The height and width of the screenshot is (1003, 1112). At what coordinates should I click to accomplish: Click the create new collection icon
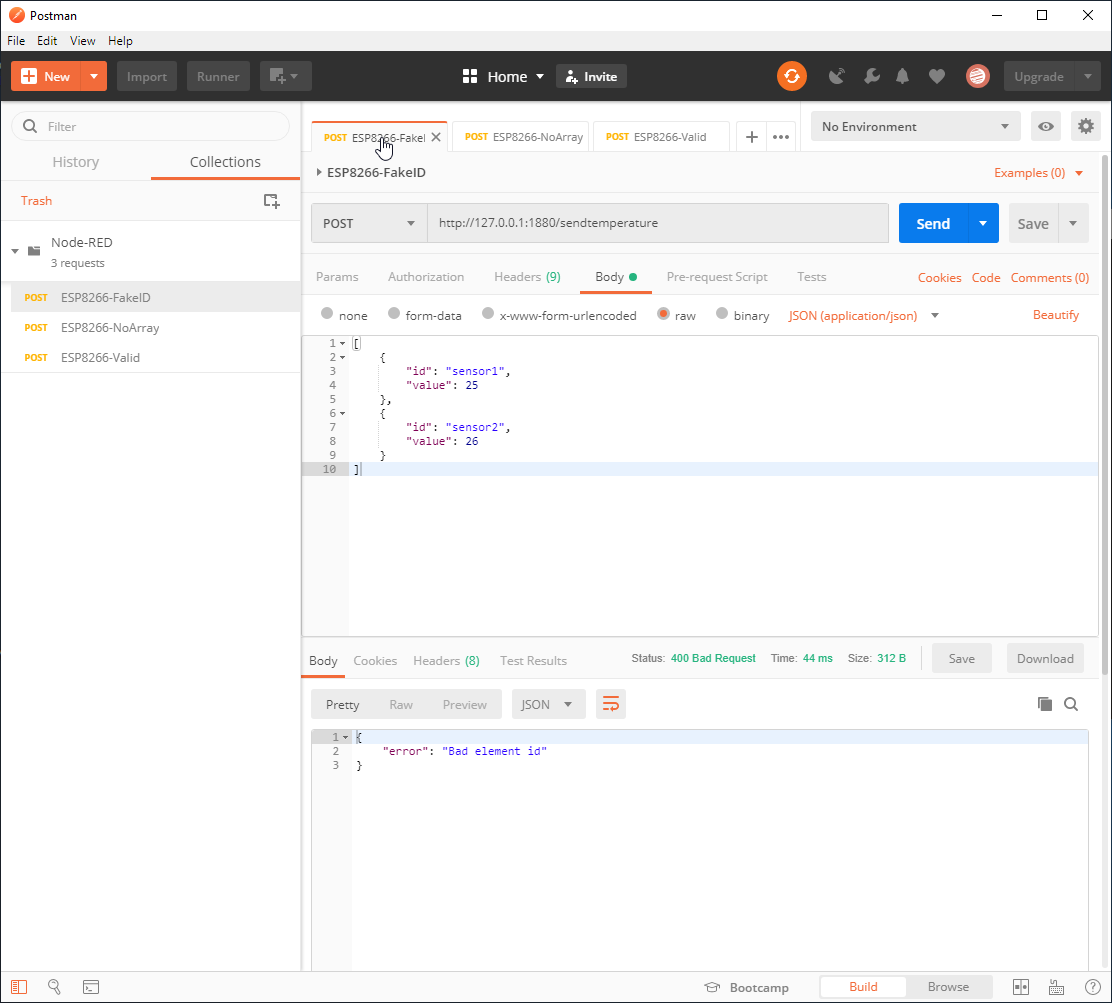[x=272, y=201]
